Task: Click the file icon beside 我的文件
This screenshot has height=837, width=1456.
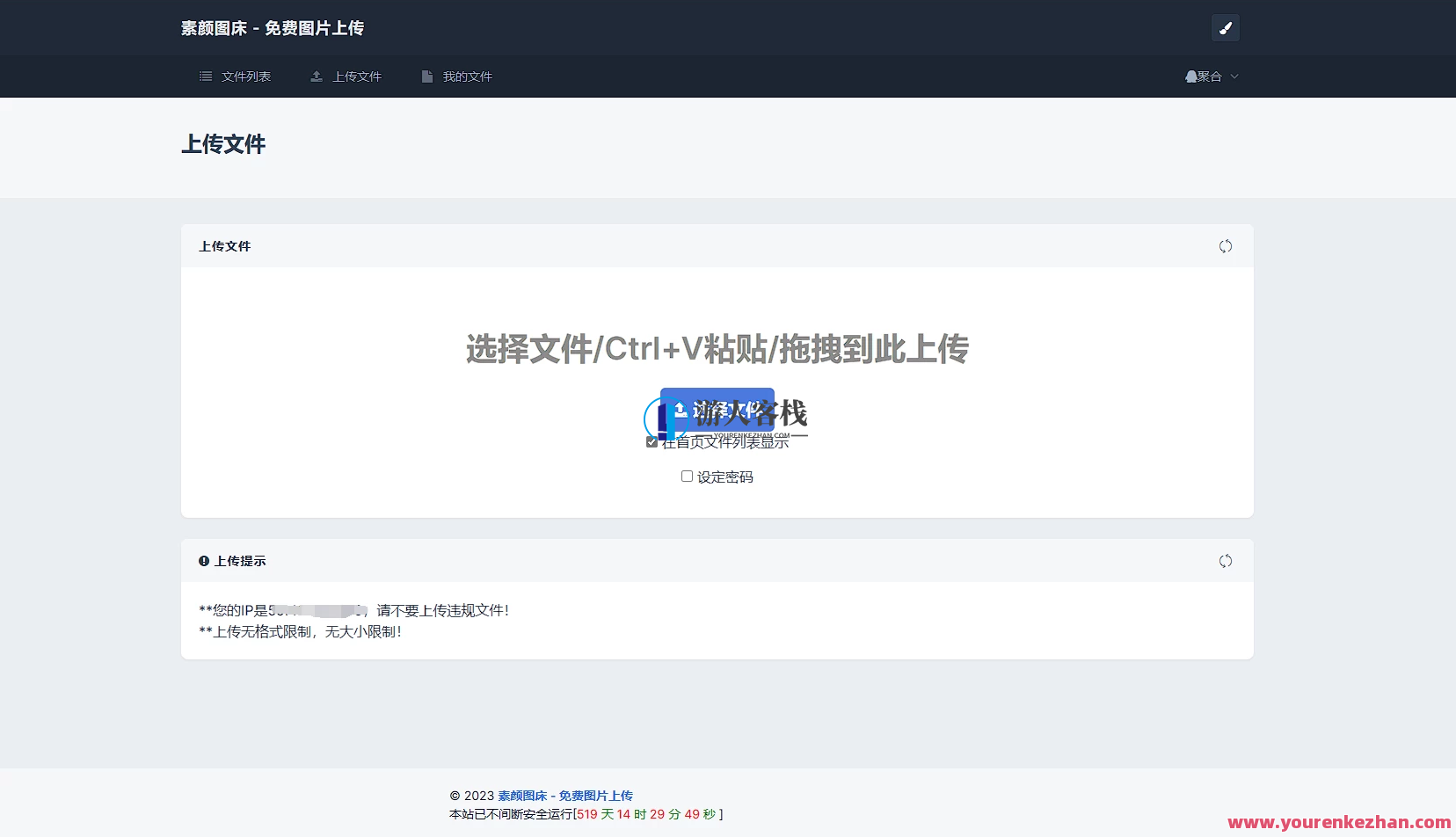Action: (x=427, y=76)
